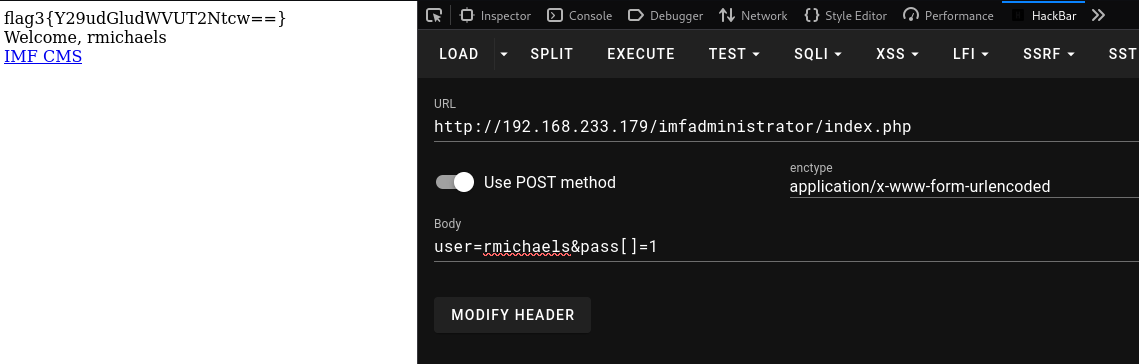Show more devtools tabs chevron
The height and width of the screenshot is (364, 1139).
click(1098, 15)
